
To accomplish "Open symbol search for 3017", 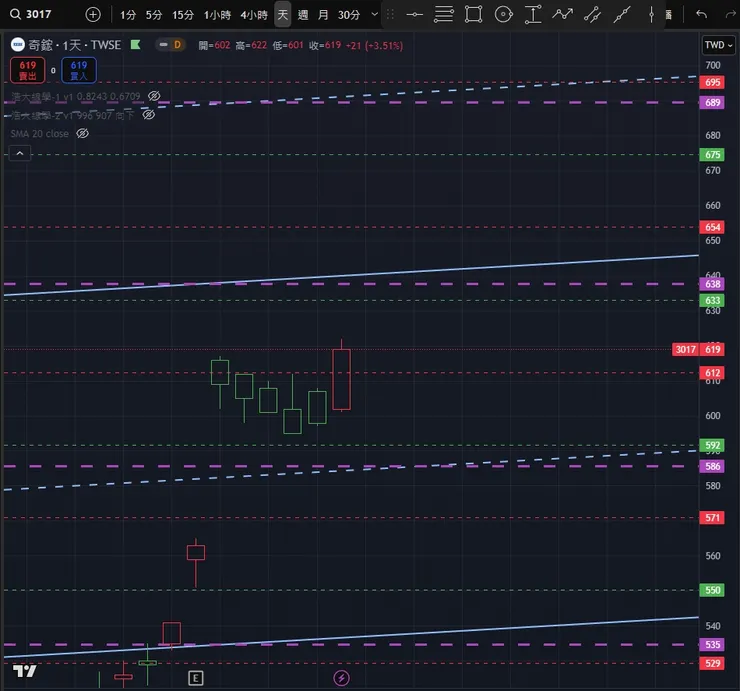I will coord(31,14).
